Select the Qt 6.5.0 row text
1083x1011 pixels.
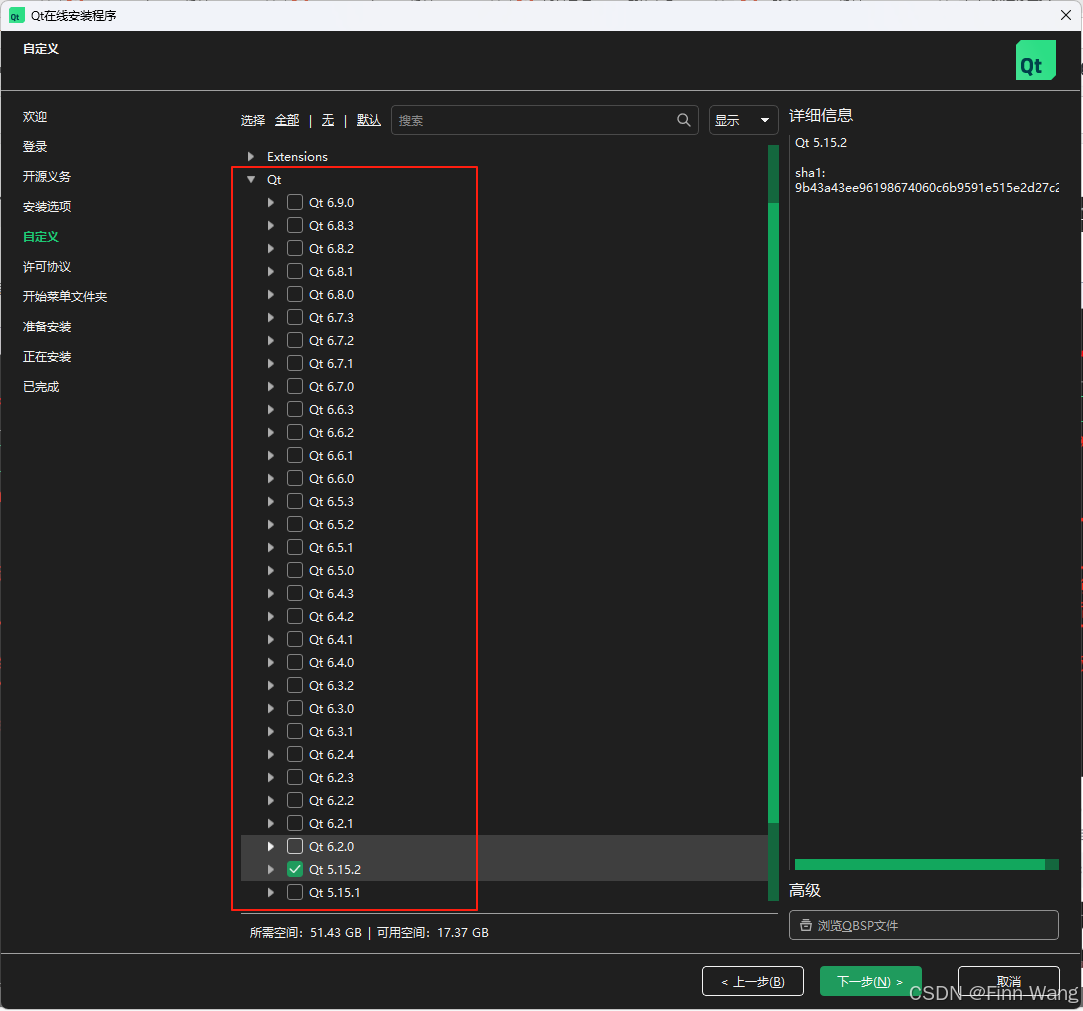(332, 570)
